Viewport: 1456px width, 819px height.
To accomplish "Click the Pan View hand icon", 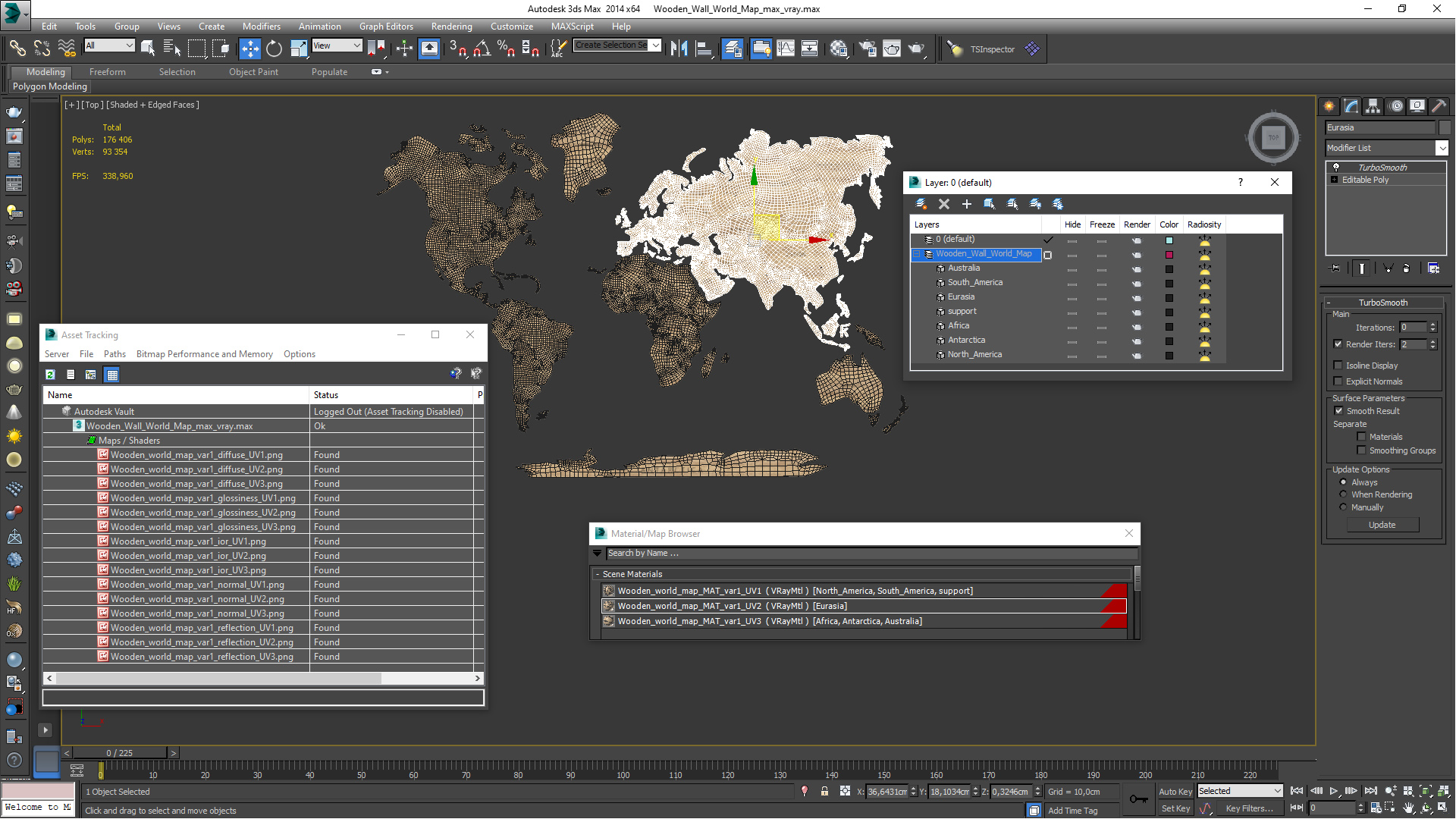I will 1408,808.
